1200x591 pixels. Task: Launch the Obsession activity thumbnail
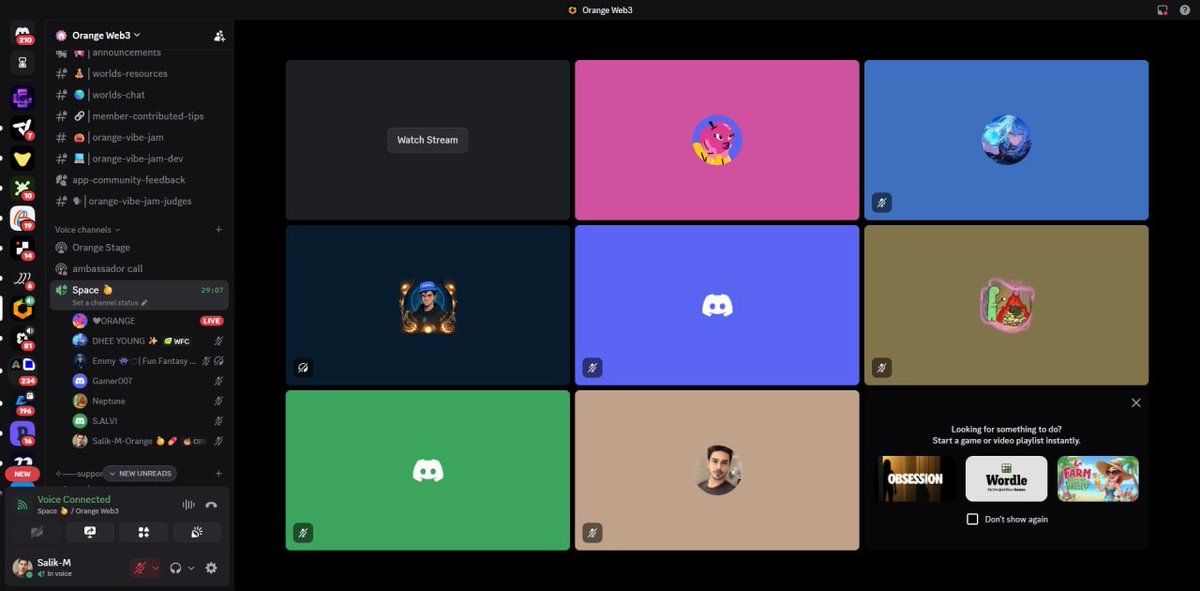tap(915, 478)
